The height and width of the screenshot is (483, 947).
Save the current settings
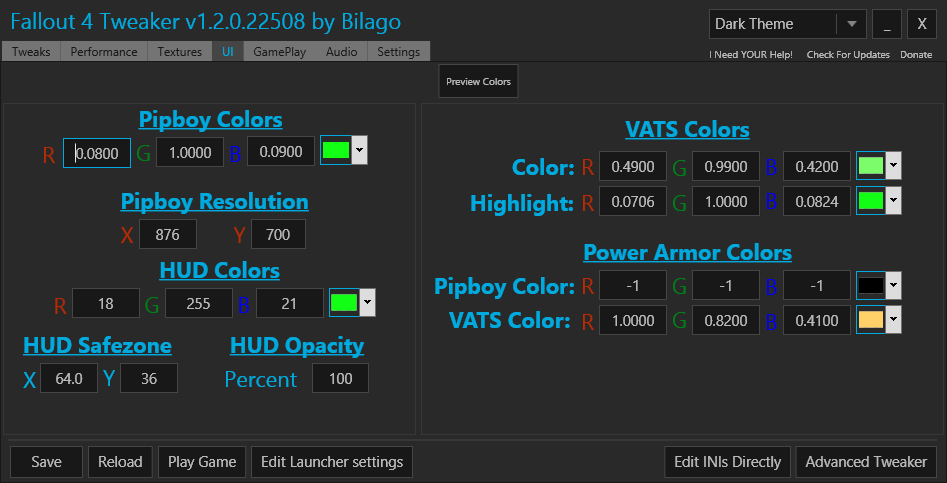(47, 462)
